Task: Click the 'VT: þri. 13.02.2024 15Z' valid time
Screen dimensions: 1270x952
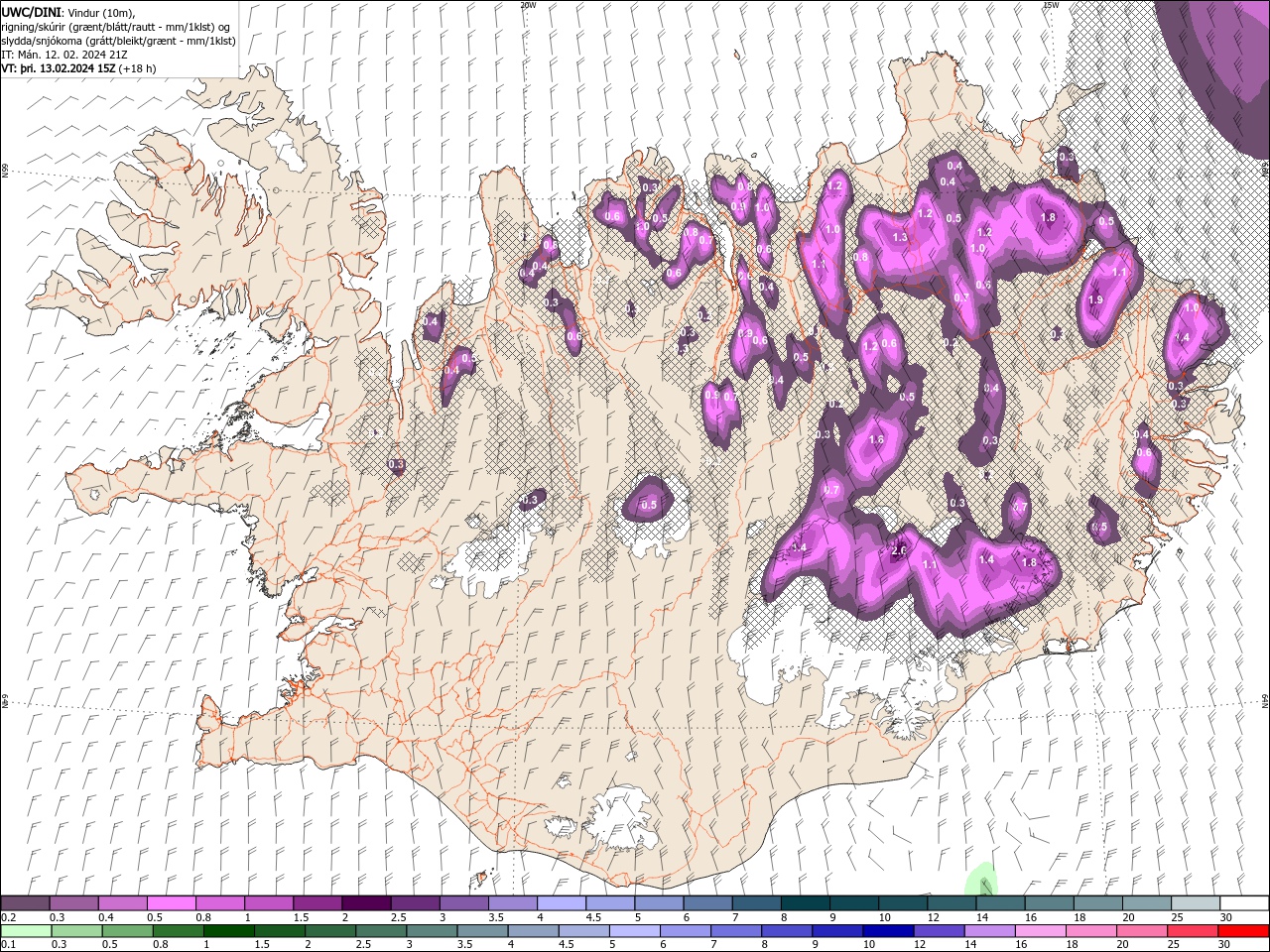Action: pos(58,68)
